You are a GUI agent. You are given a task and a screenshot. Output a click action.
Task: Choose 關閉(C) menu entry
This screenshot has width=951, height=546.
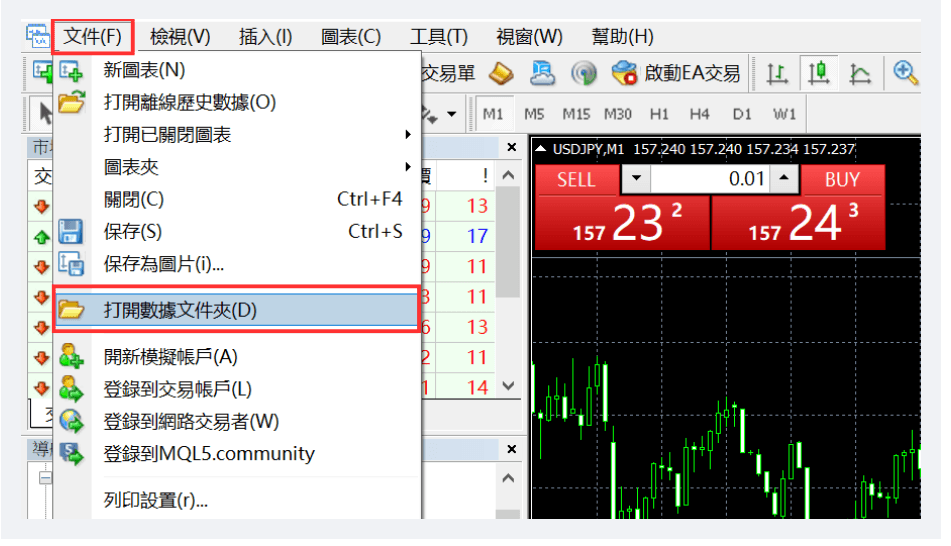pos(237,199)
